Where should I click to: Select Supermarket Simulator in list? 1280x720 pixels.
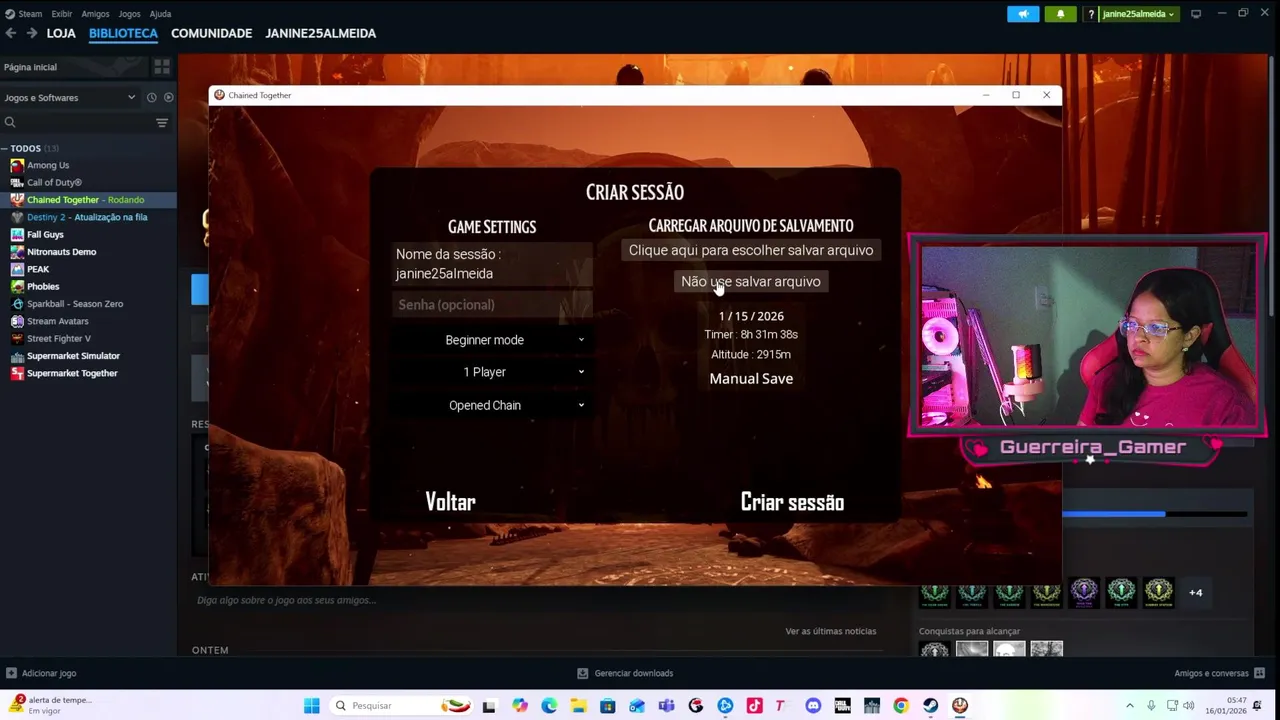click(x=73, y=356)
